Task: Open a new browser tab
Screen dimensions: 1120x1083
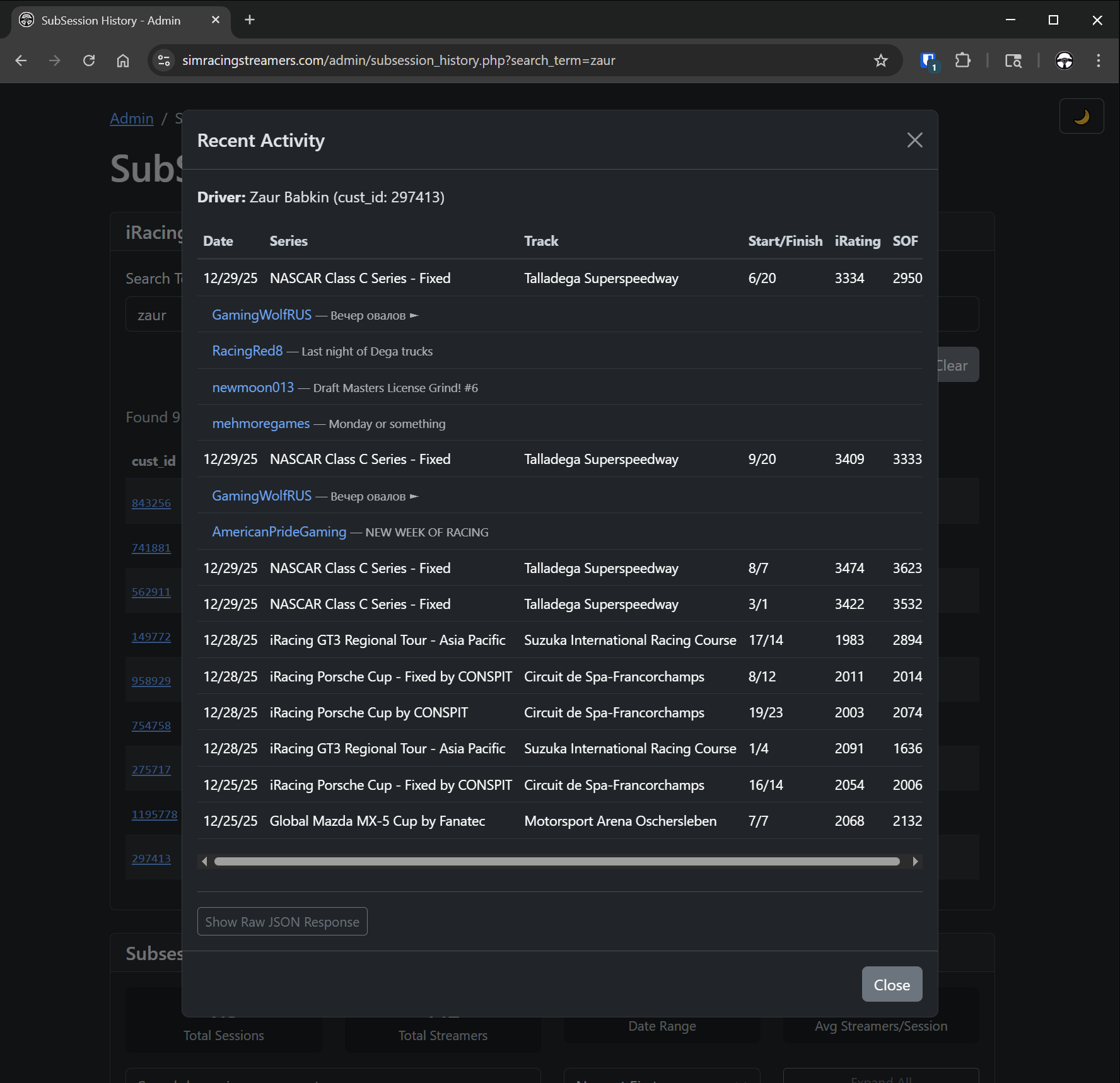Action: pyautogui.click(x=250, y=20)
